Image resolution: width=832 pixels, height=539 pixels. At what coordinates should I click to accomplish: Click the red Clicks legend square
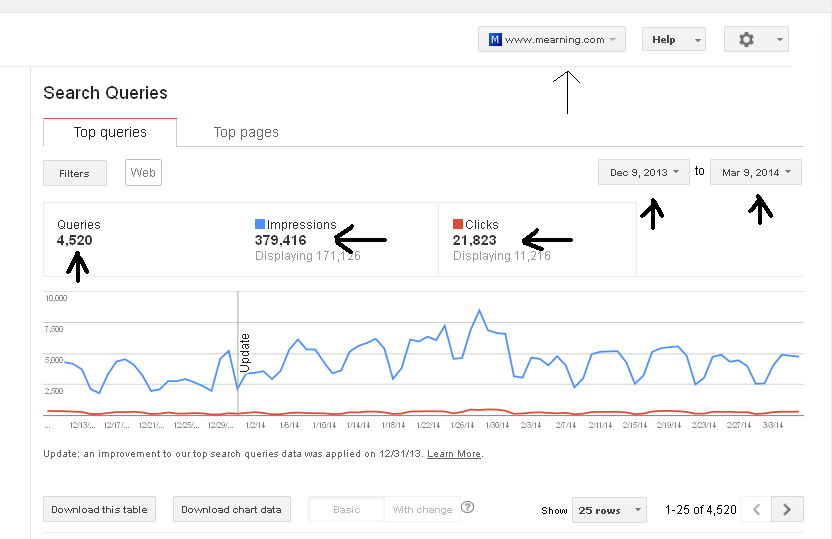[458, 225]
